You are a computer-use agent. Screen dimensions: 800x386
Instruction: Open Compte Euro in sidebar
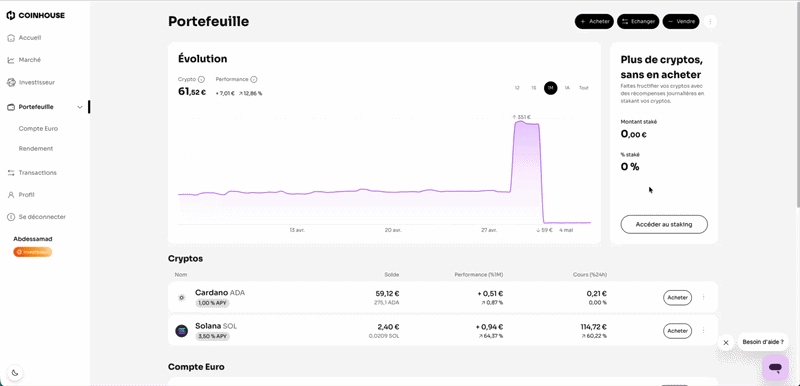tap(38, 129)
